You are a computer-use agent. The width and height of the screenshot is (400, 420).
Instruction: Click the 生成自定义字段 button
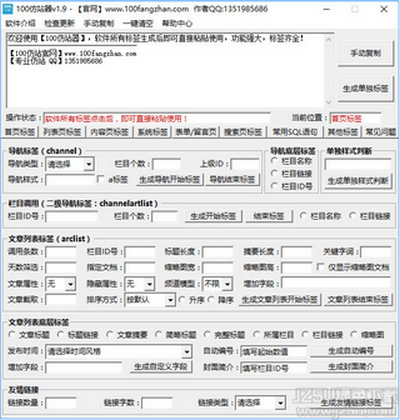[161, 367]
